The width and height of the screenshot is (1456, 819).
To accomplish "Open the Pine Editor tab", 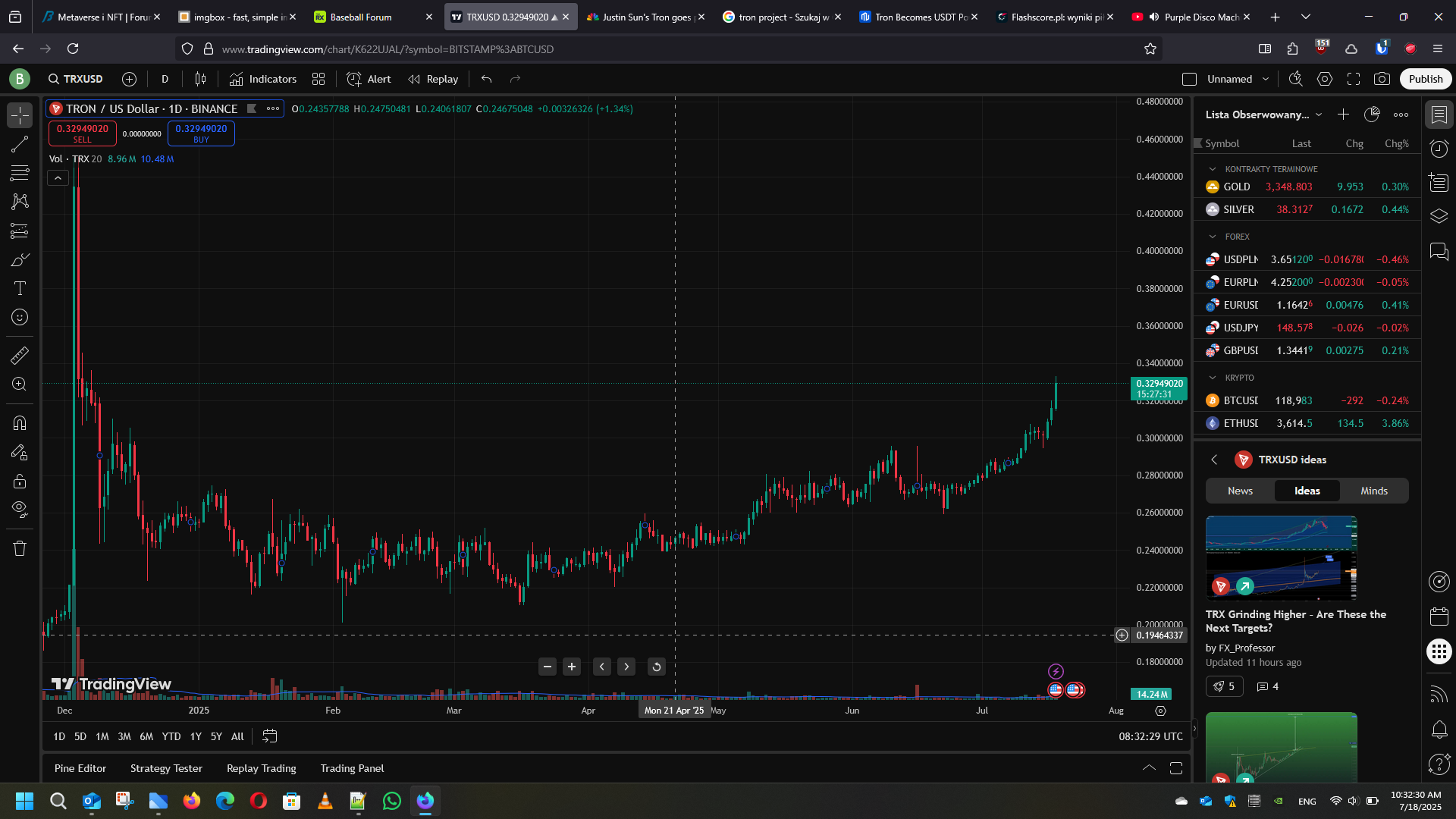I will pyautogui.click(x=80, y=768).
